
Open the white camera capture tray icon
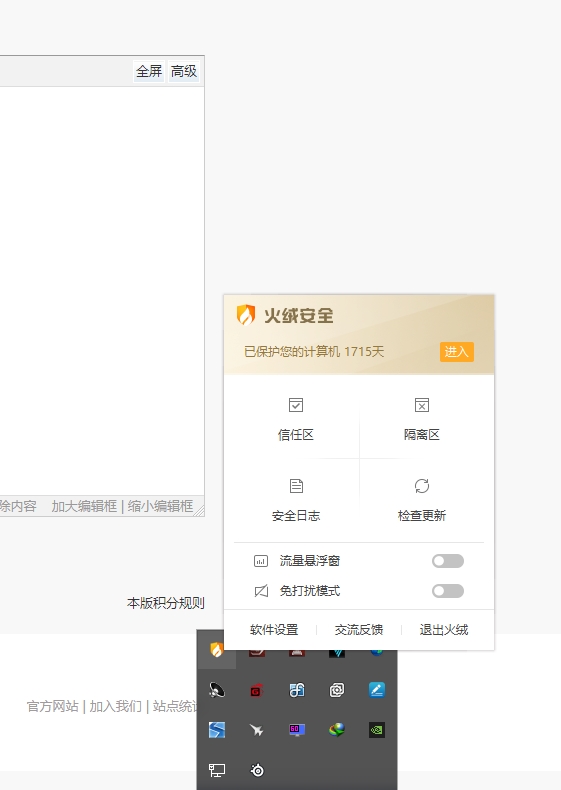click(337, 690)
